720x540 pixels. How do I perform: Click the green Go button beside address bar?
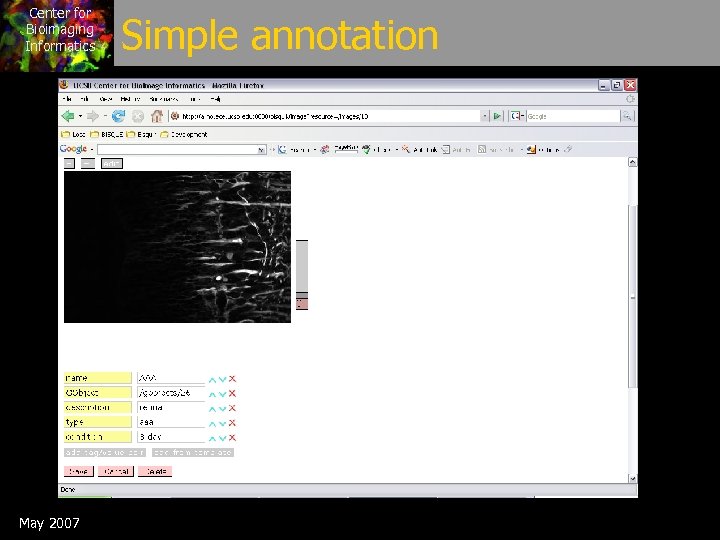[x=497, y=116]
